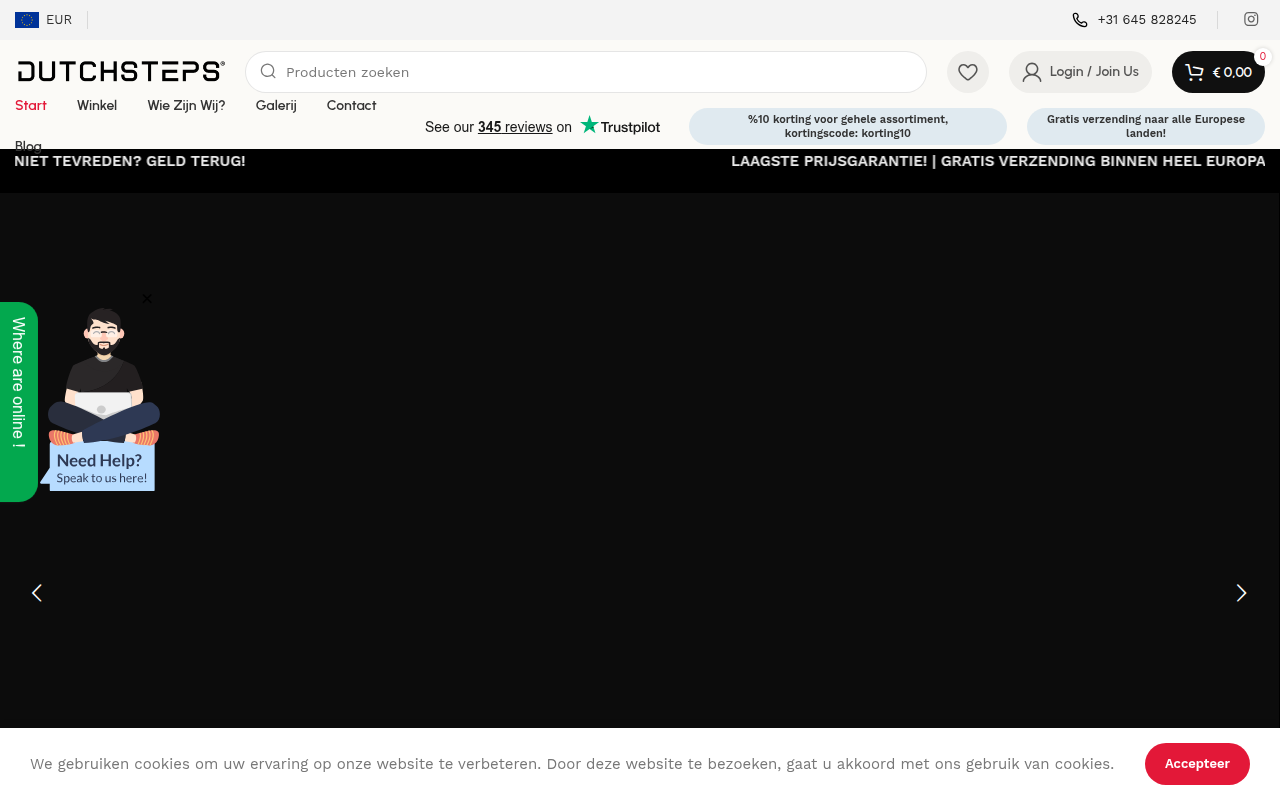Click the shopping cart button
This screenshot has height=800, width=1280.
pos(1218,72)
